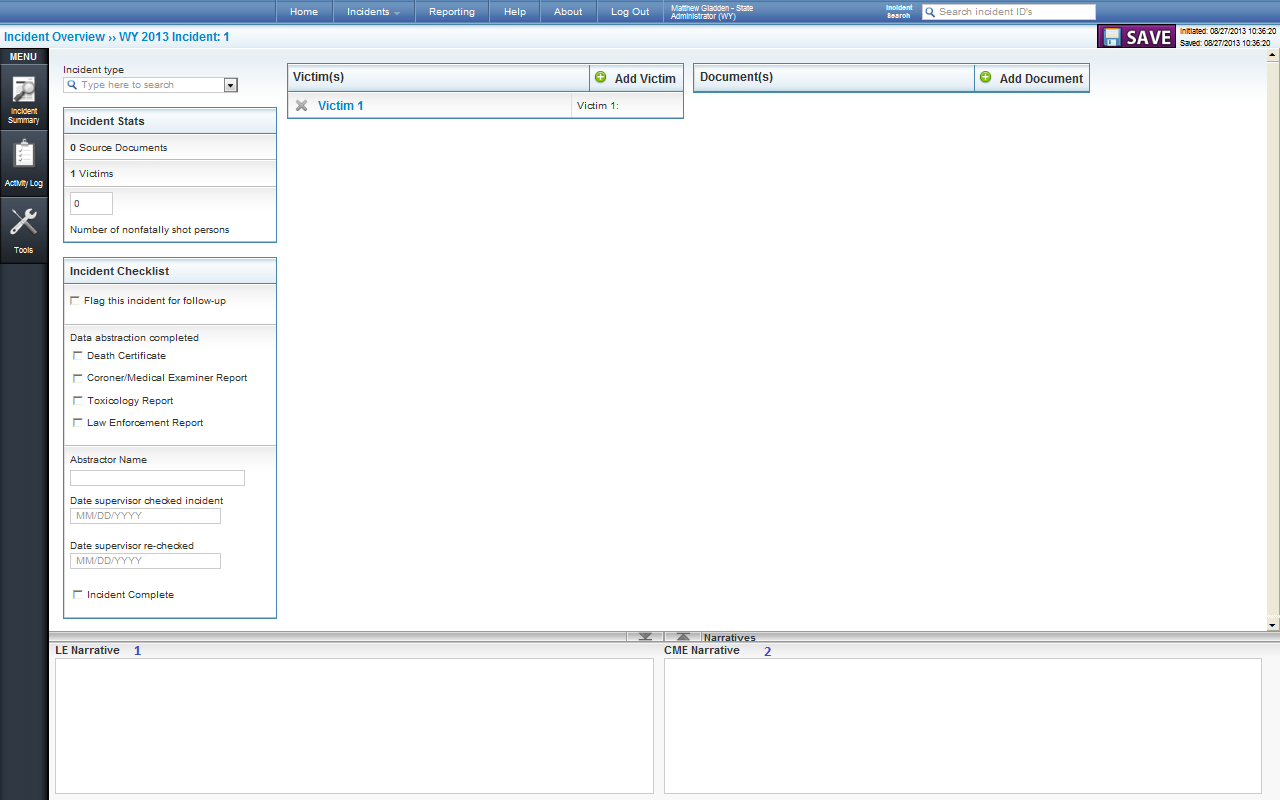Click the Date supervisor re-checked field
The image size is (1280, 800).
pyautogui.click(x=145, y=561)
